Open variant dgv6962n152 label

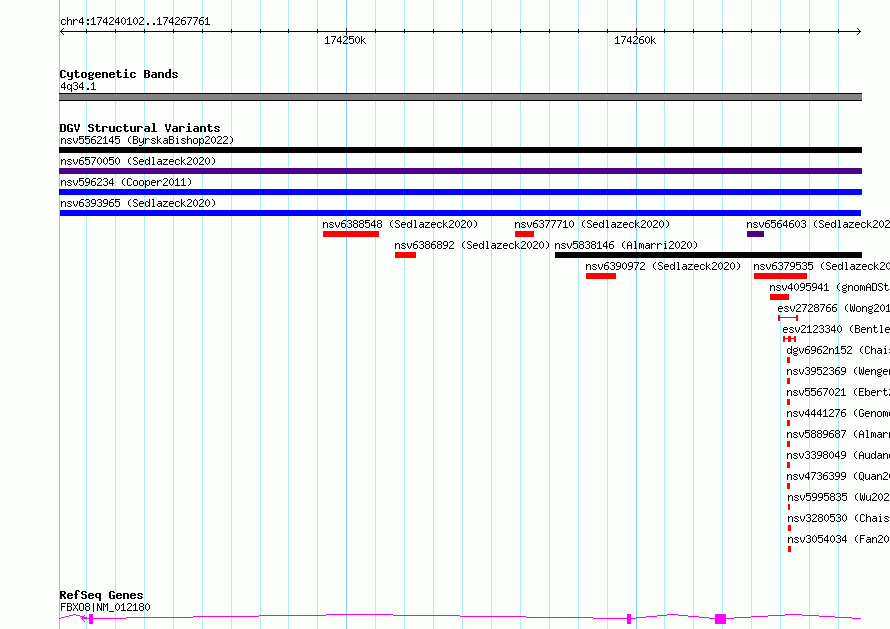(x=838, y=350)
